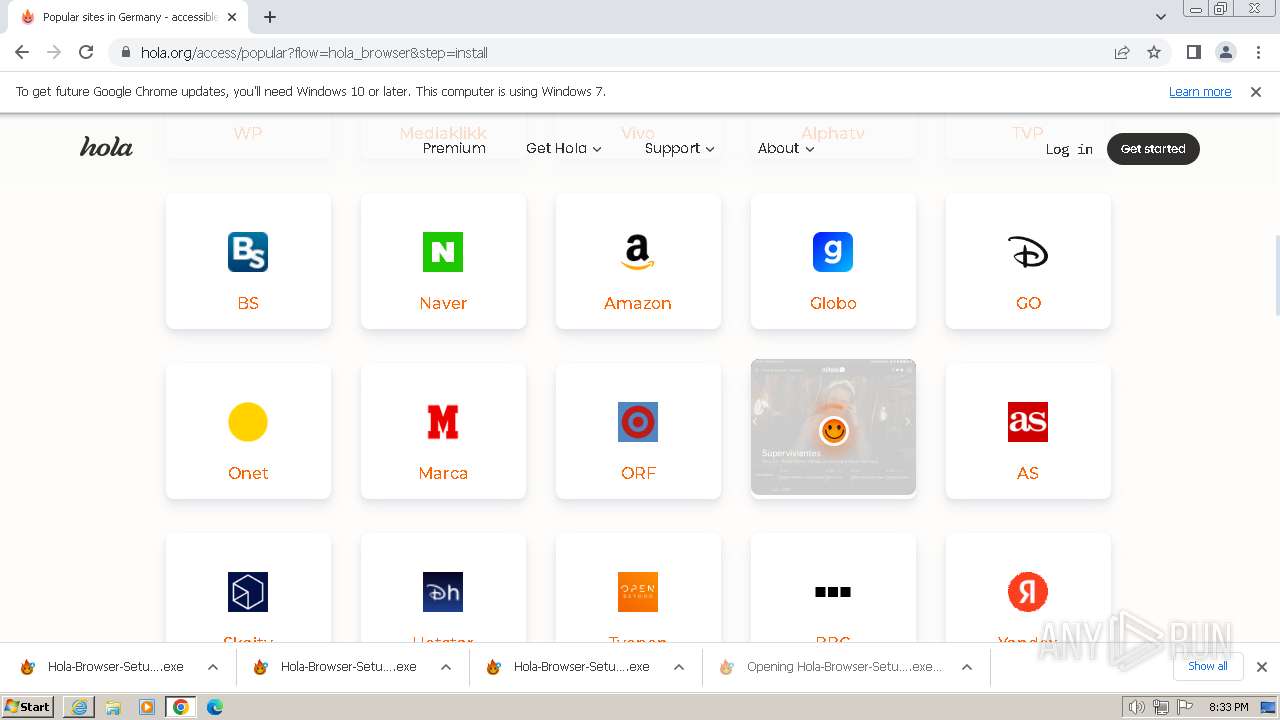Open the Windows Start button
This screenshot has width=1280, height=720.
pyautogui.click(x=28, y=707)
